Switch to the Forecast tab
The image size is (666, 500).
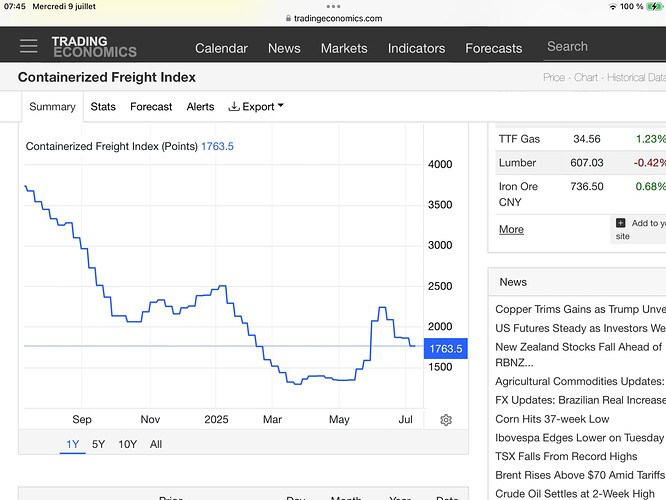(151, 106)
